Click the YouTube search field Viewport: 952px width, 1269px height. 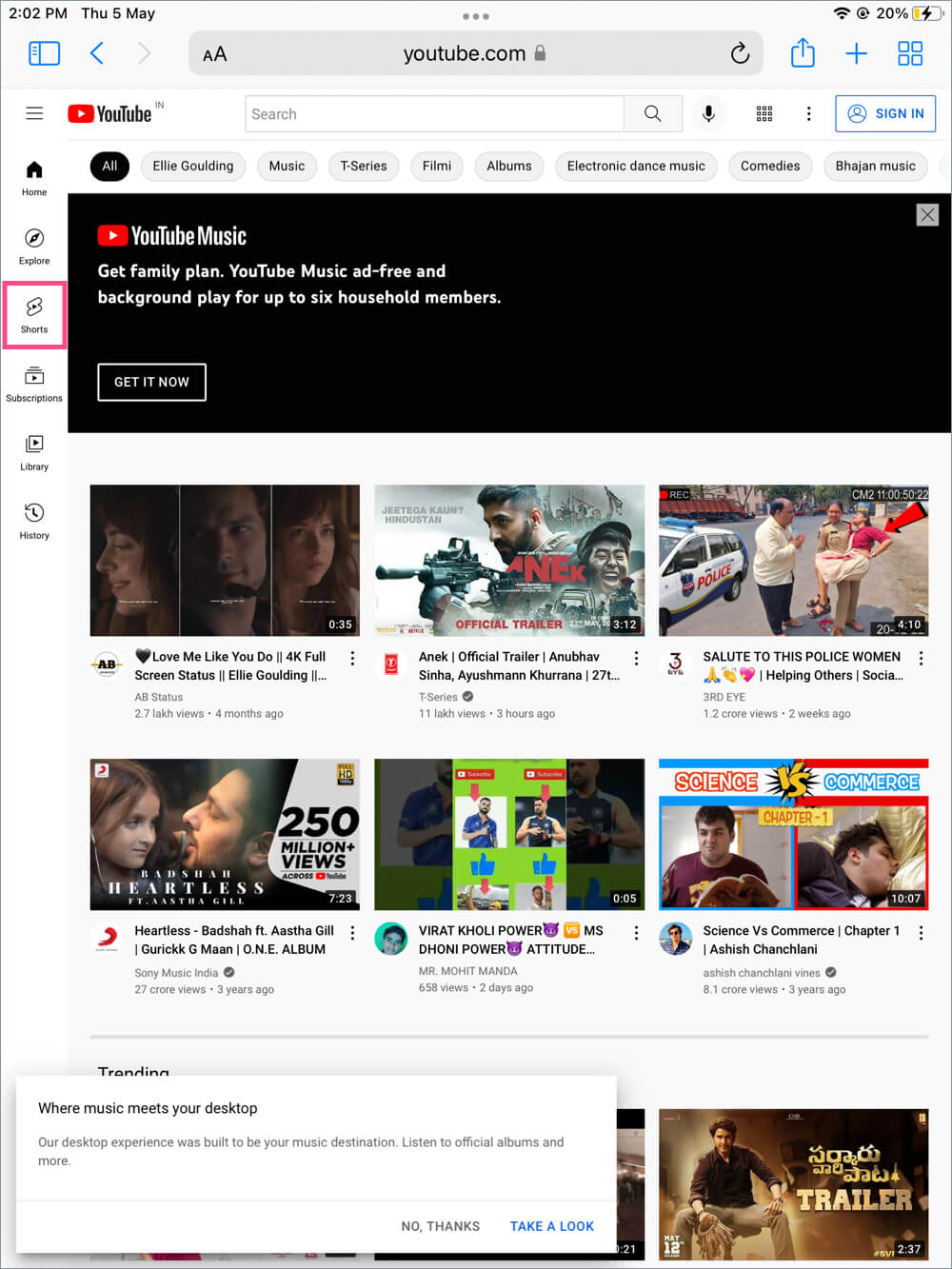pyautogui.click(x=434, y=113)
